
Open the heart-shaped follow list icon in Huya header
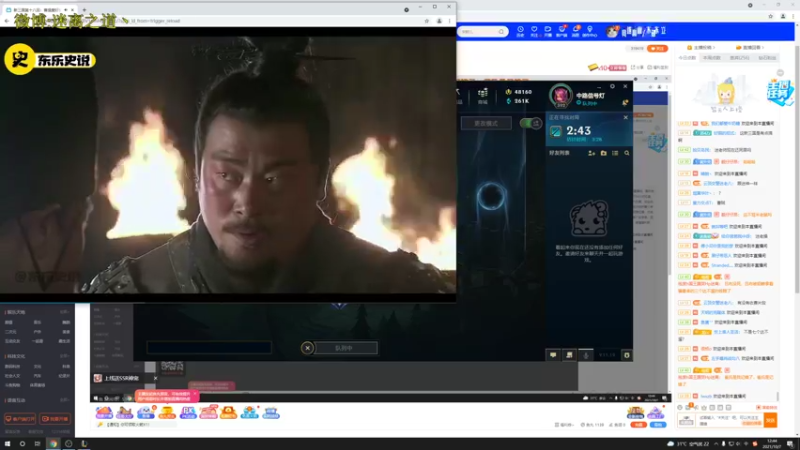coord(534,30)
